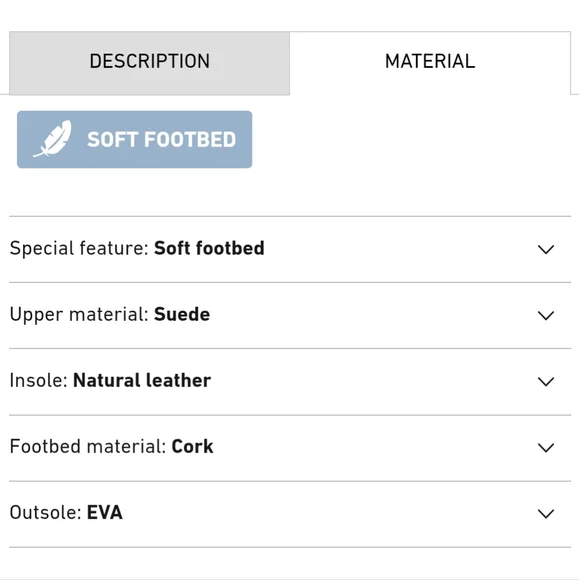
Task: Click the Soft Footbed badge text
Action: (162, 139)
